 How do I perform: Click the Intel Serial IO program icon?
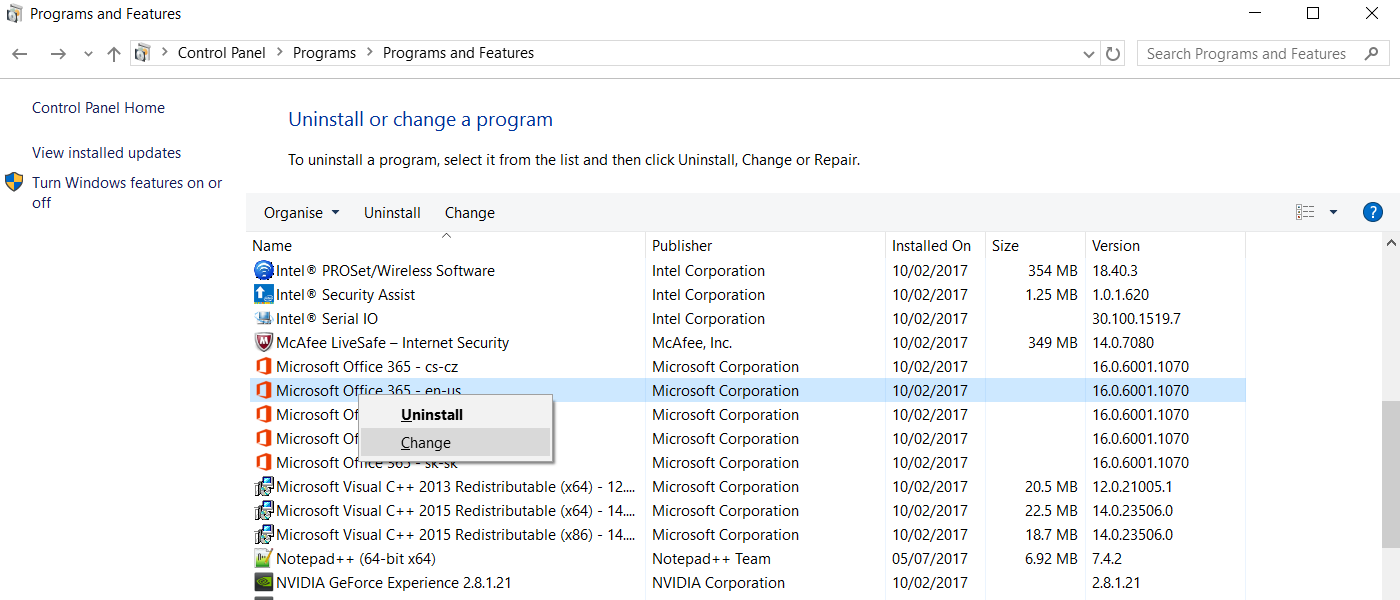264,319
